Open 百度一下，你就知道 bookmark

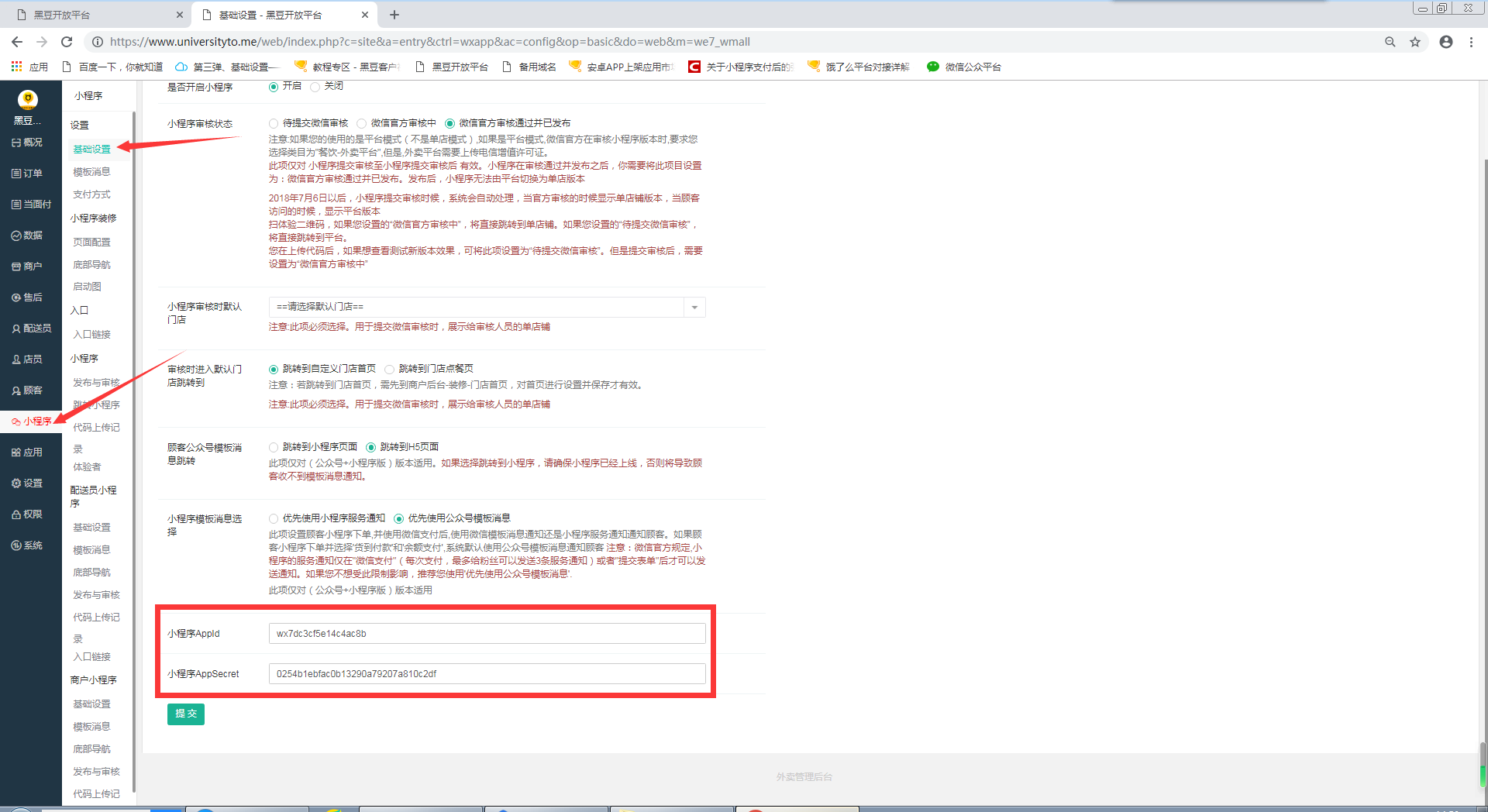pos(112,67)
